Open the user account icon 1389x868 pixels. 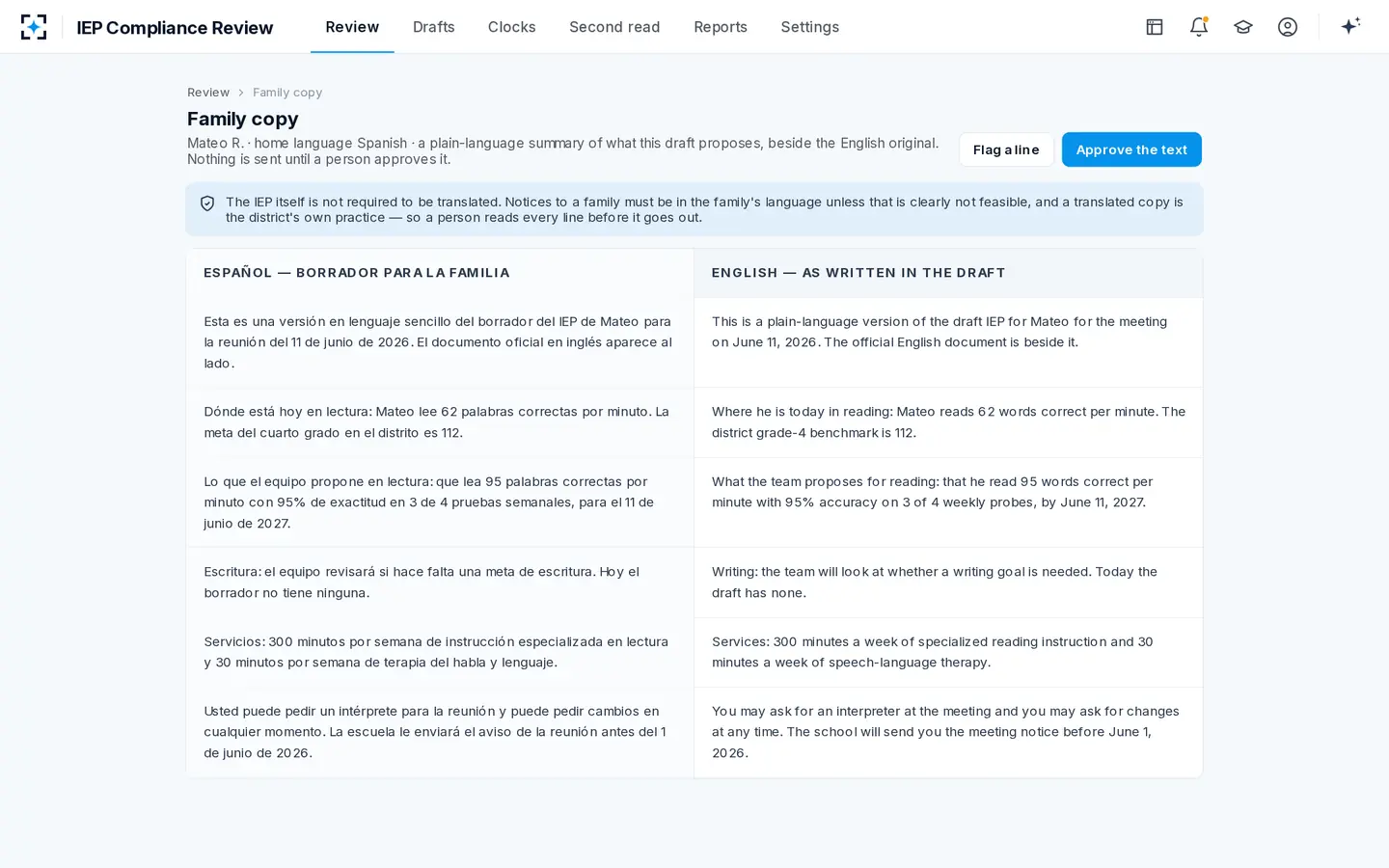[1288, 27]
